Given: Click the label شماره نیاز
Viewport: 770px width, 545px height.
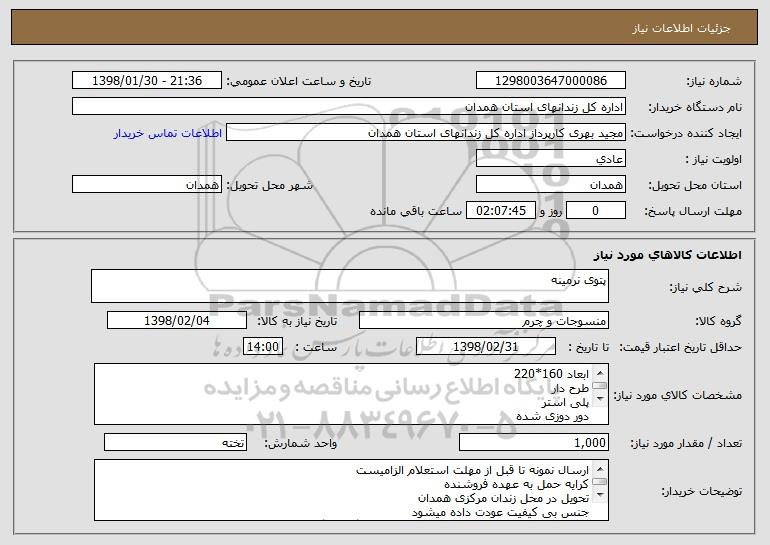Looking at the screenshot, I should pos(715,81).
